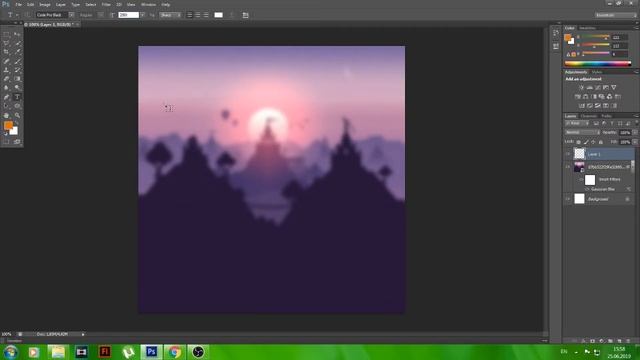The width and height of the screenshot is (640, 360).
Task: Select the Brush tool
Action: click(x=17, y=61)
